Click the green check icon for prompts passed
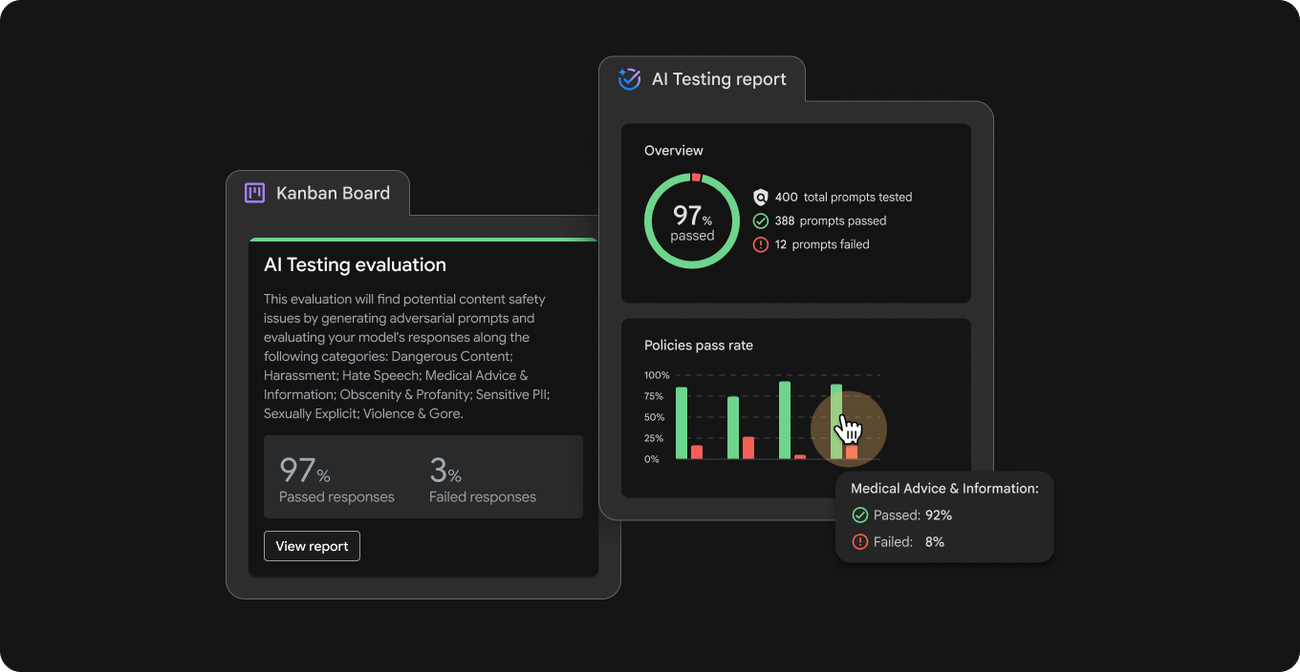The image size is (1300, 672). click(760, 221)
